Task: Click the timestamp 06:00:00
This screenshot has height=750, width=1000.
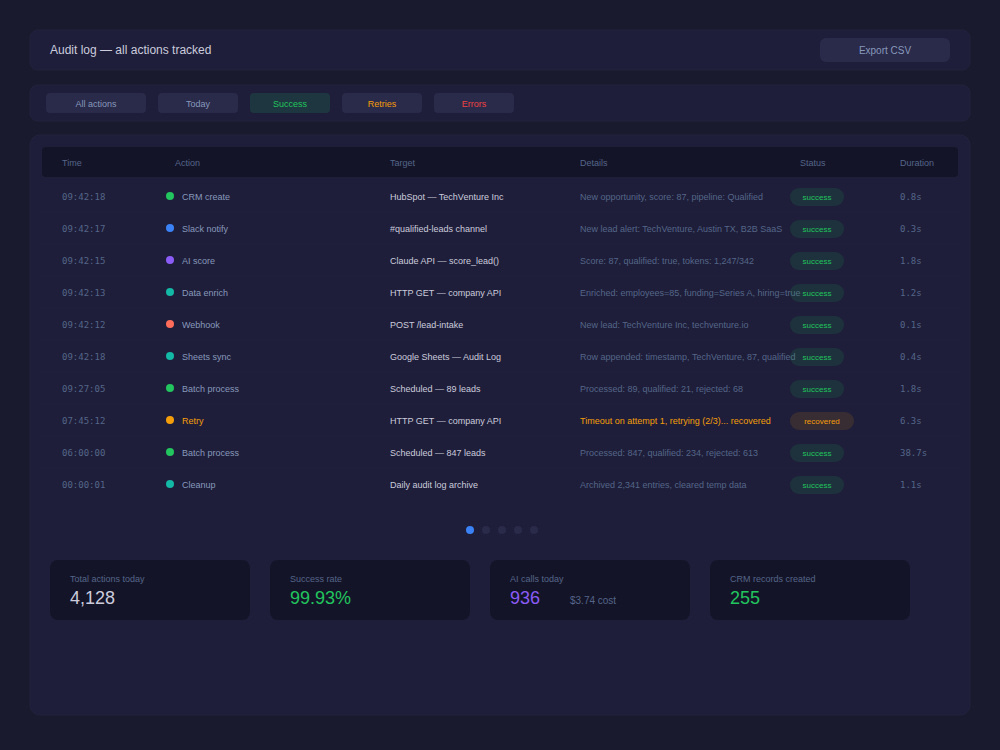Action: pos(84,453)
